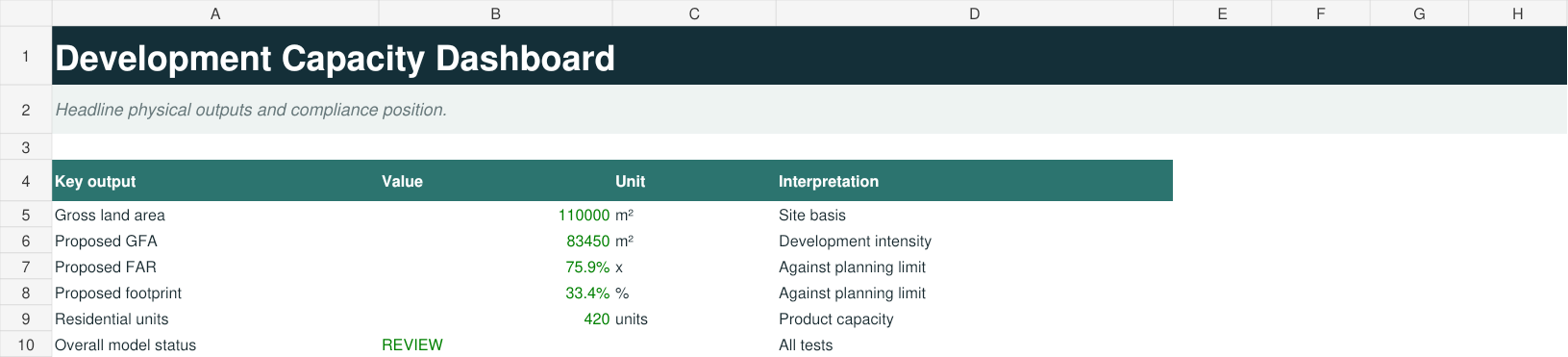This screenshot has width=1568, height=357.
Task: Select column B header
Action: 495,13
